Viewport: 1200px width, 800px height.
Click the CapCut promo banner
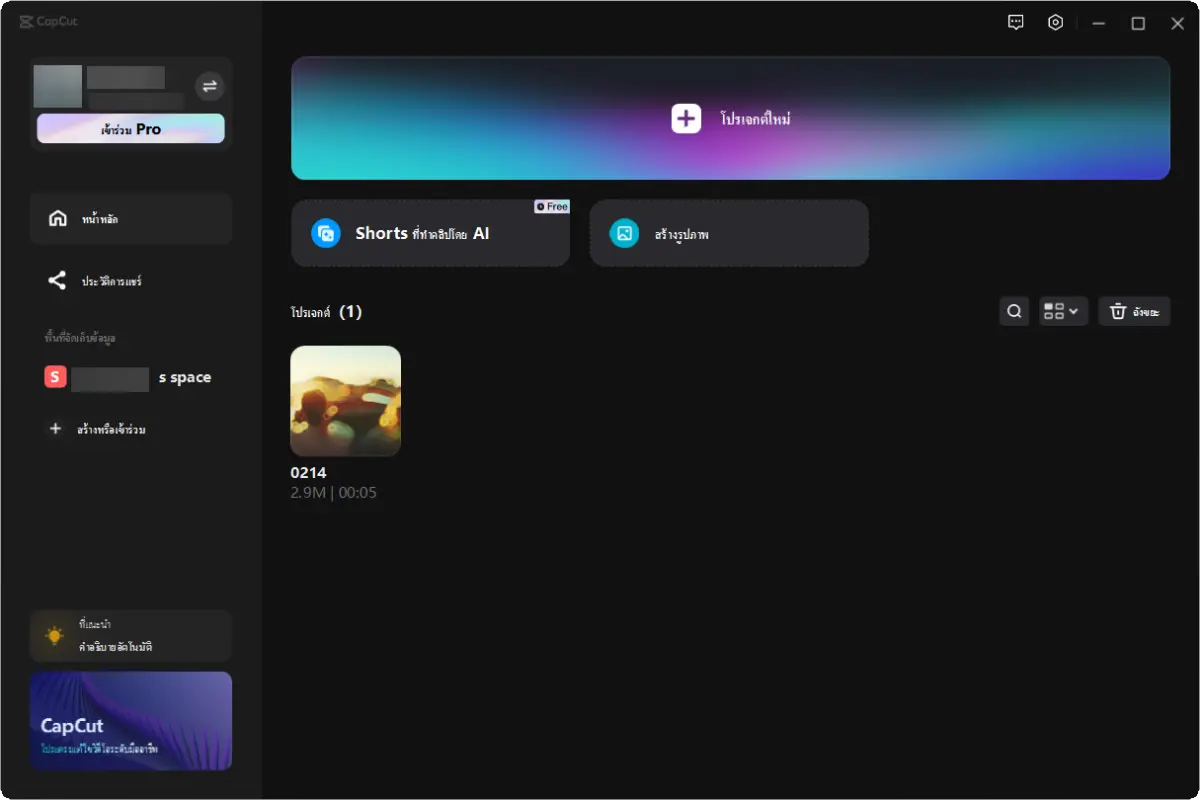131,721
